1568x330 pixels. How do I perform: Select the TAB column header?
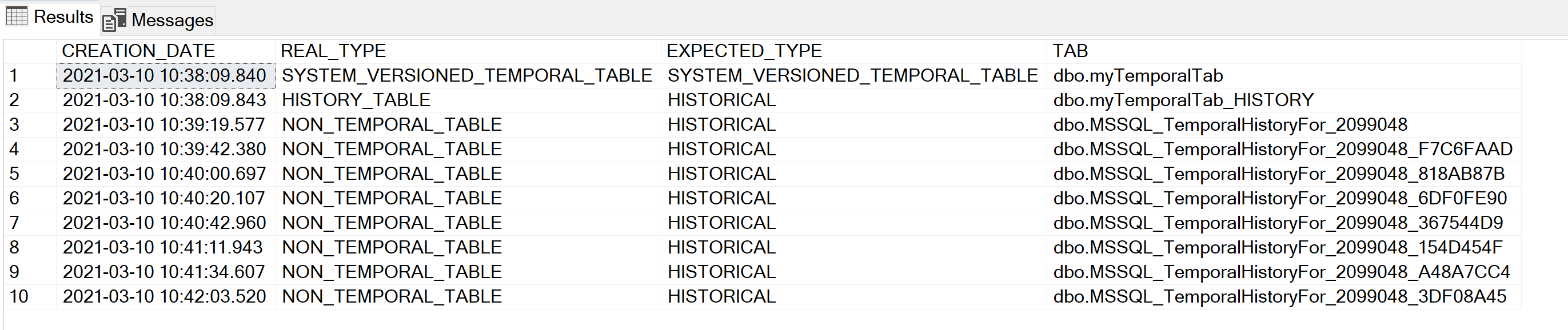[1070, 51]
